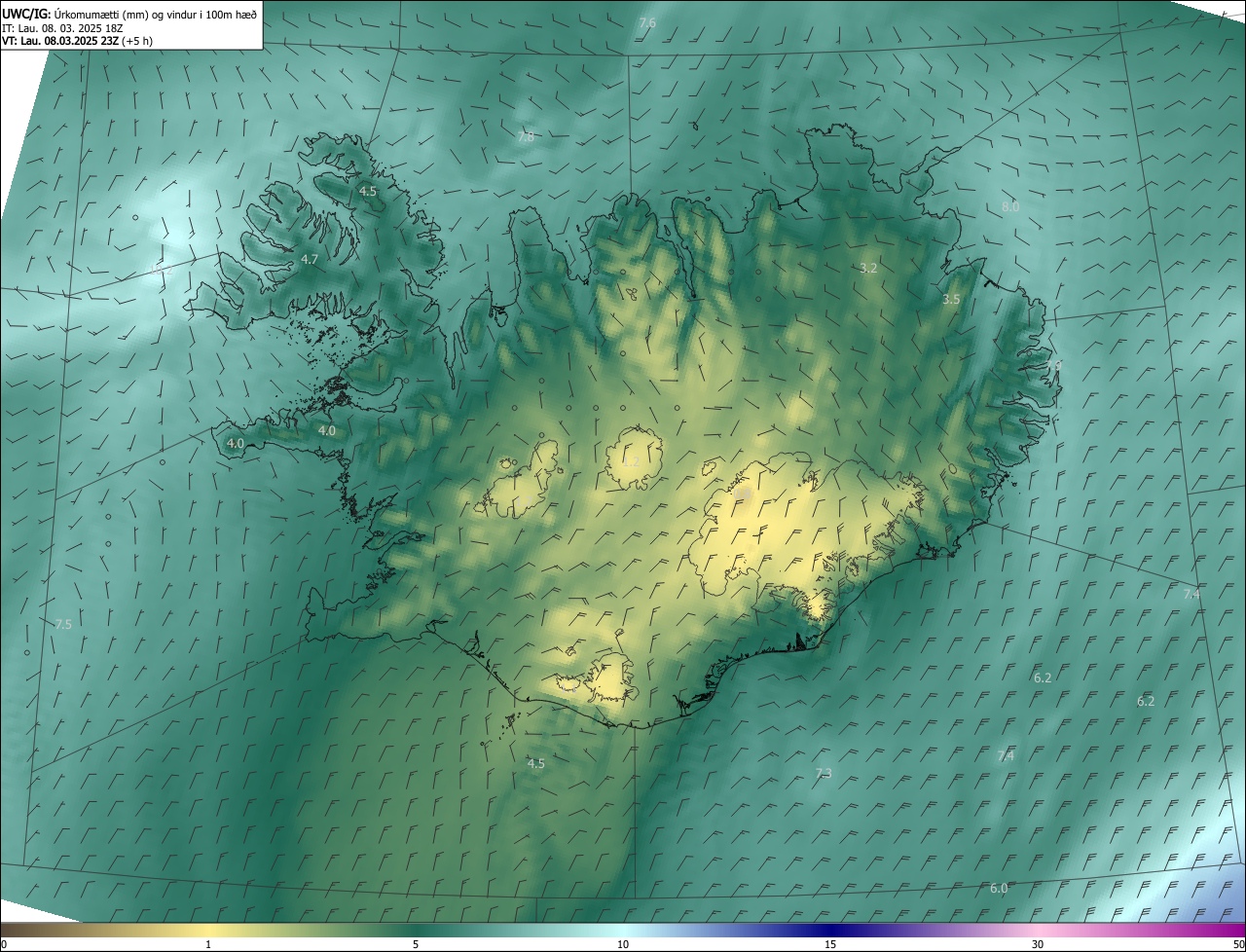Click the 30 tick on the colour scale

click(x=1038, y=944)
